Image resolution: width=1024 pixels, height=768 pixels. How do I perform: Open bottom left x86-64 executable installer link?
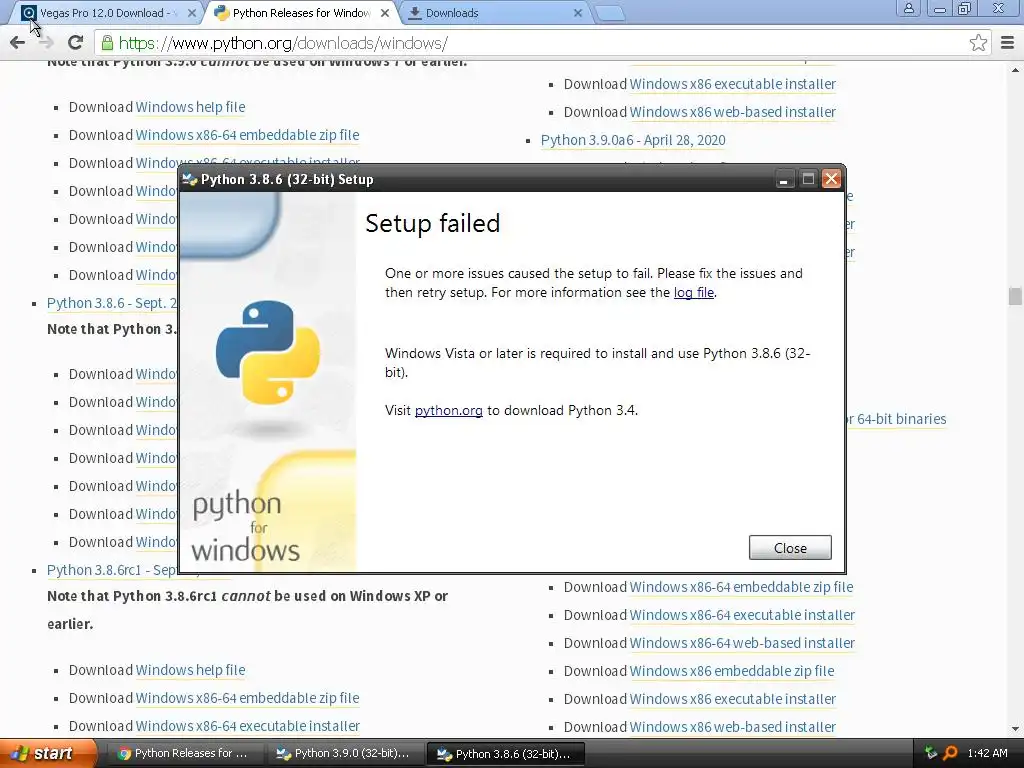tap(248, 726)
